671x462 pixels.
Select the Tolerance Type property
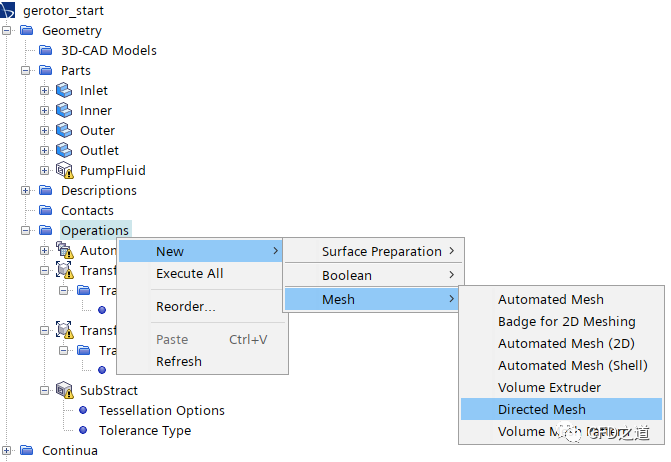coord(144,431)
